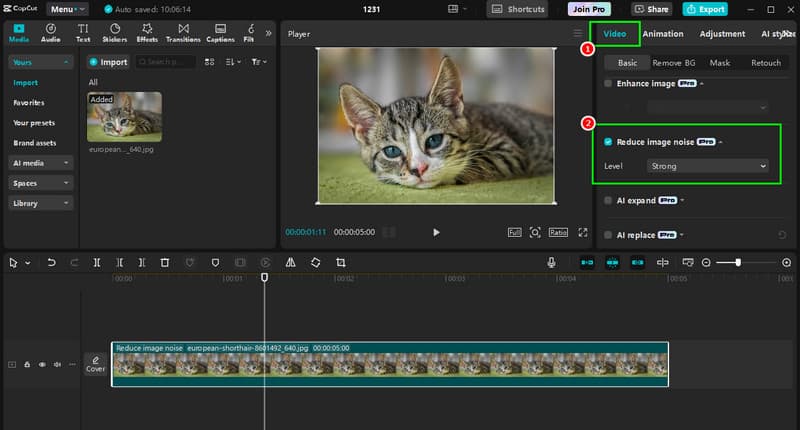Click the Share button
The image size is (800, 430).
(x=652, y=9)
